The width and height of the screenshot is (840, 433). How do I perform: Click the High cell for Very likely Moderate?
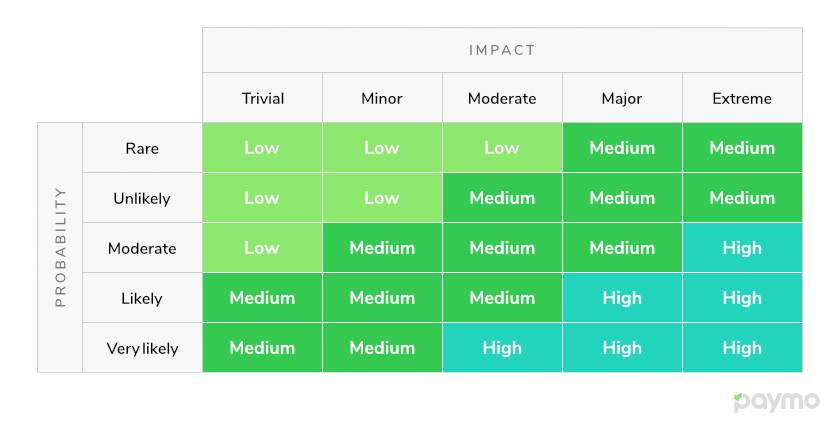tap(502, 348)
